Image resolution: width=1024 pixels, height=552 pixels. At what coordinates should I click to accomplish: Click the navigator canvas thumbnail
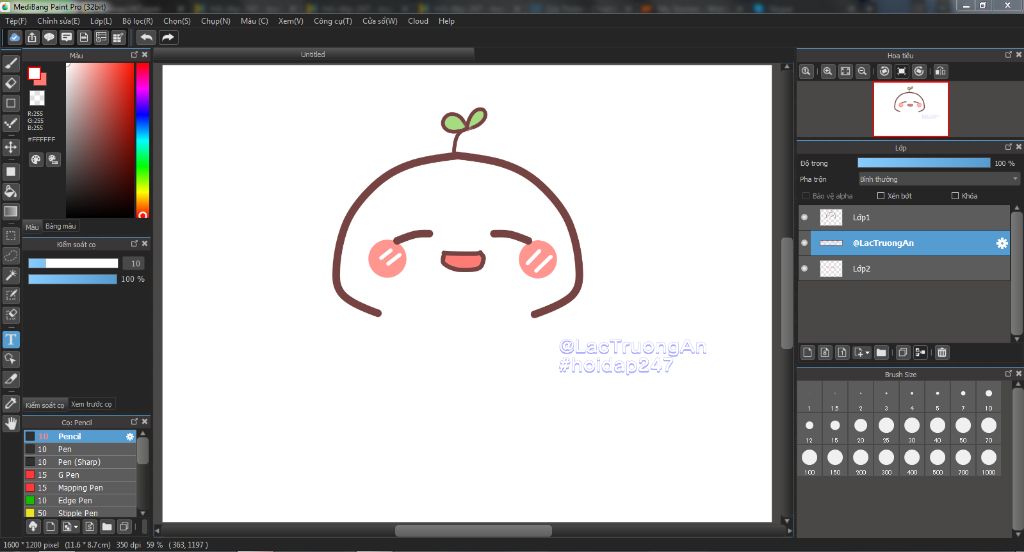(911, 109)
